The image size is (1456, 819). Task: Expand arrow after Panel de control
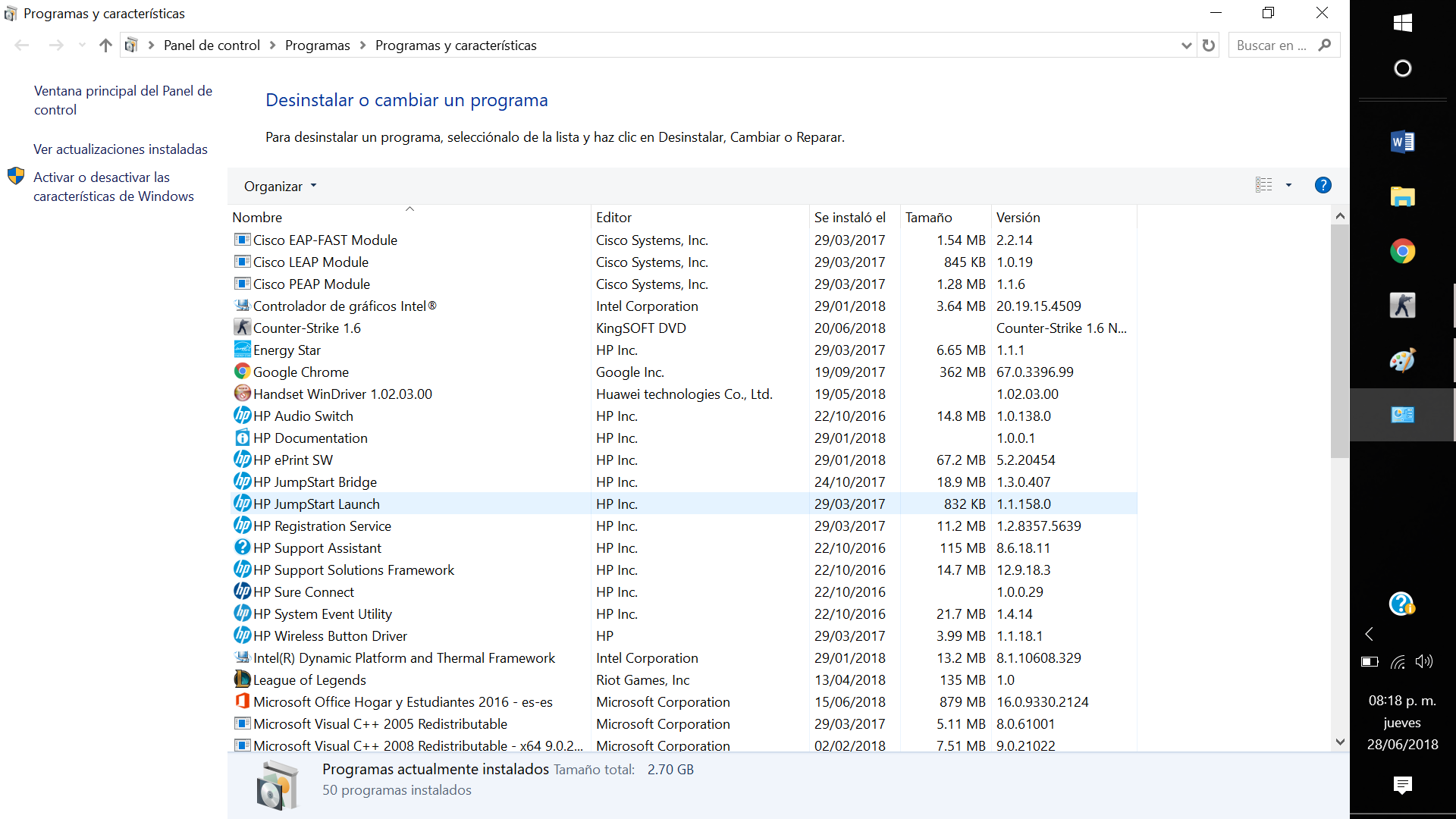point(273,45)
